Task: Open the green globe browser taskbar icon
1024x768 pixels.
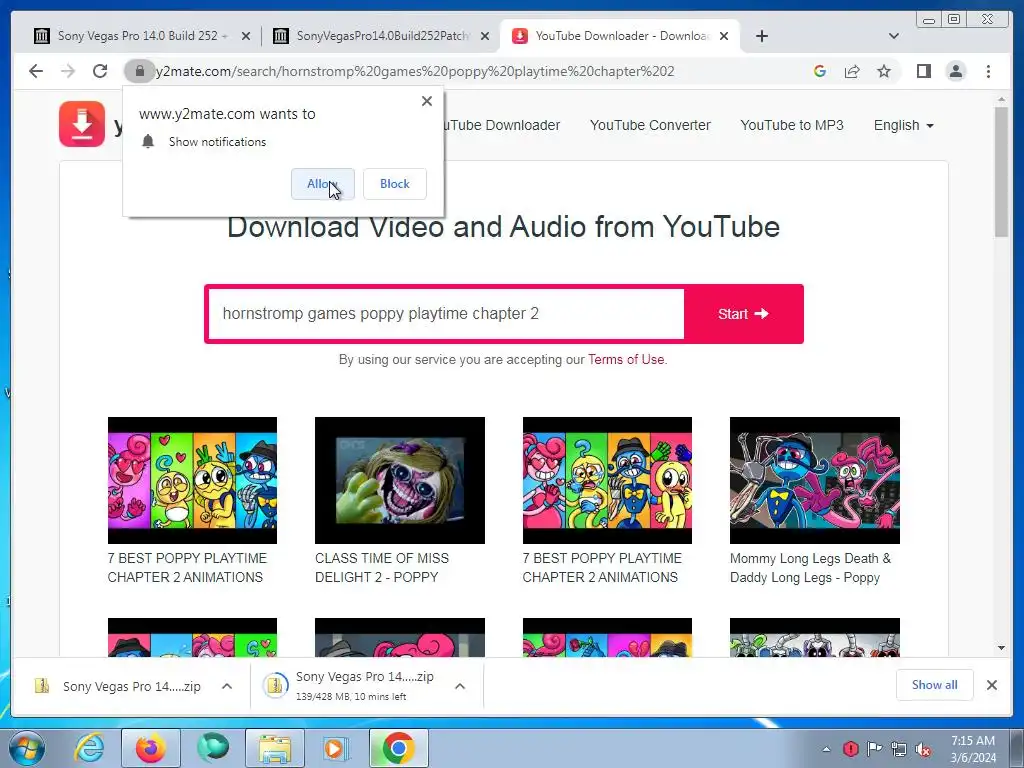Action: 212,748
